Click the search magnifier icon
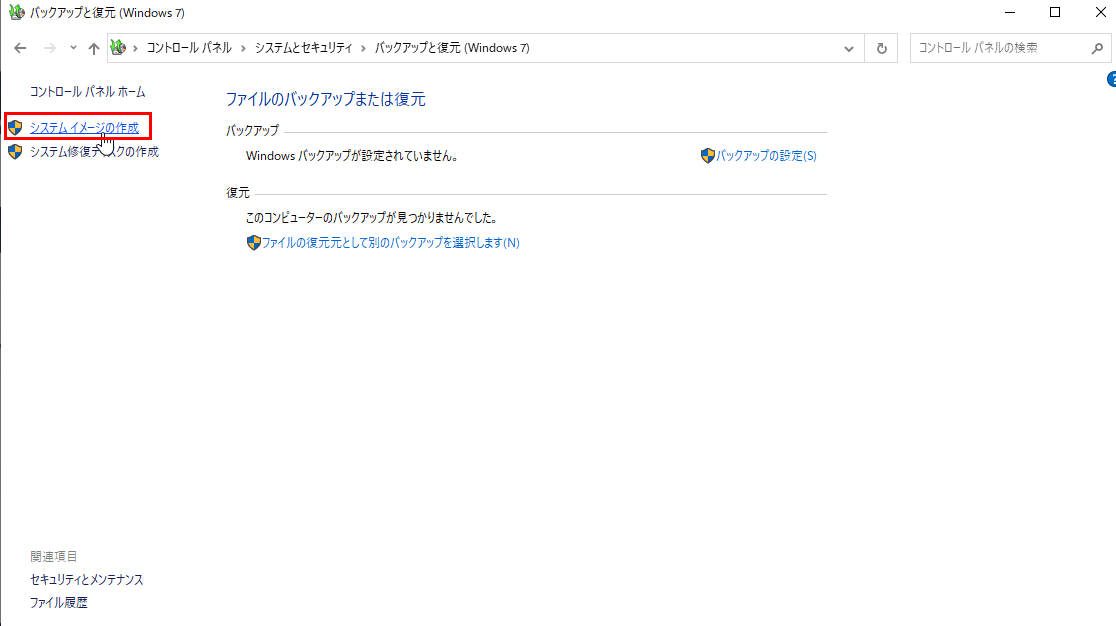Screen dimensions: 1116x626 pyautogui.click(x=1097, y=48)
